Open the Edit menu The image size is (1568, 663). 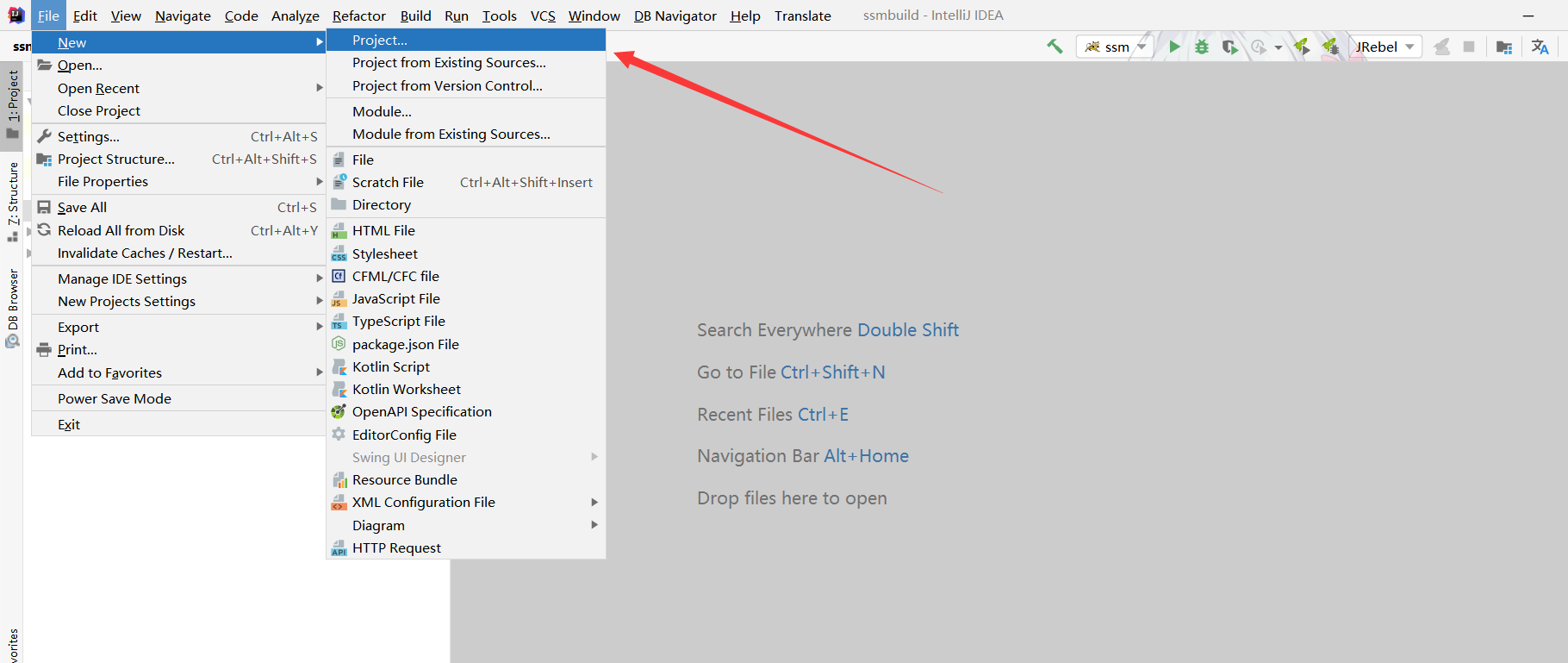pos(85,16)
